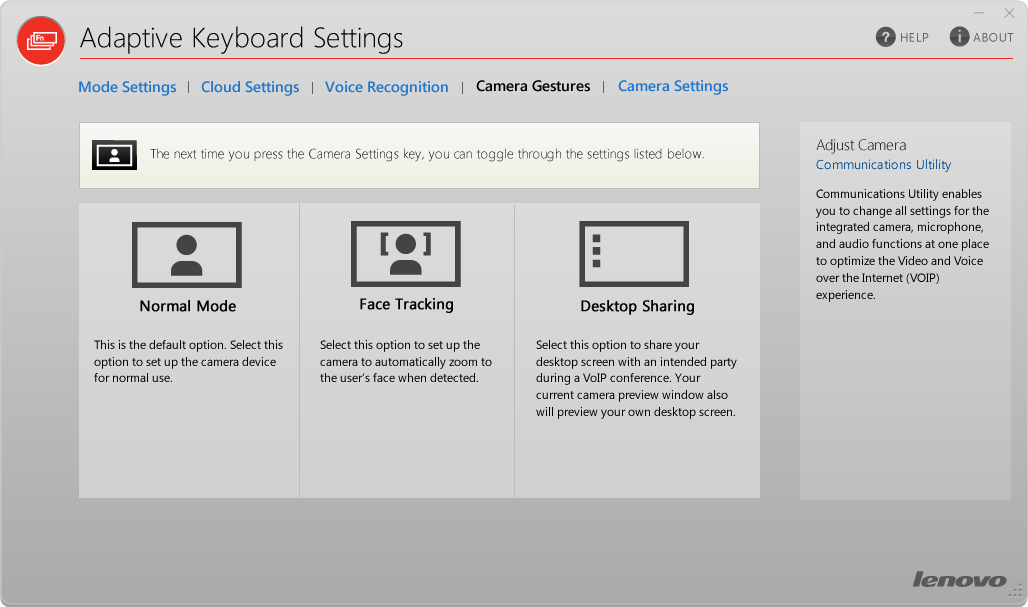Switch to the Mode Settings tab
Image resolution: width=1028 pixels, height=607 pixels.
click(127, 87)
